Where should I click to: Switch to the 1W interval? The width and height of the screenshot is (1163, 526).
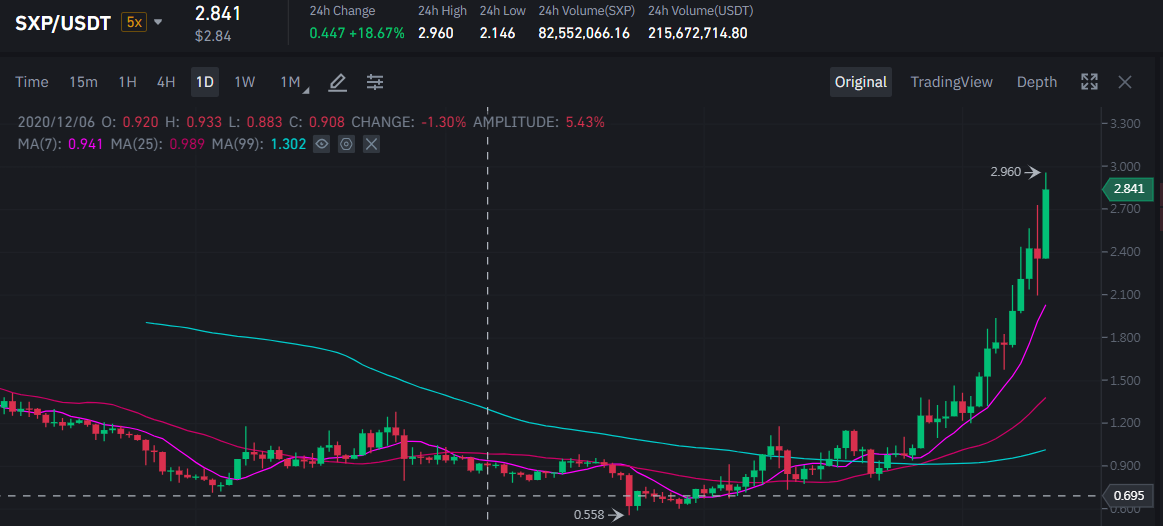[x=245, y=82]
